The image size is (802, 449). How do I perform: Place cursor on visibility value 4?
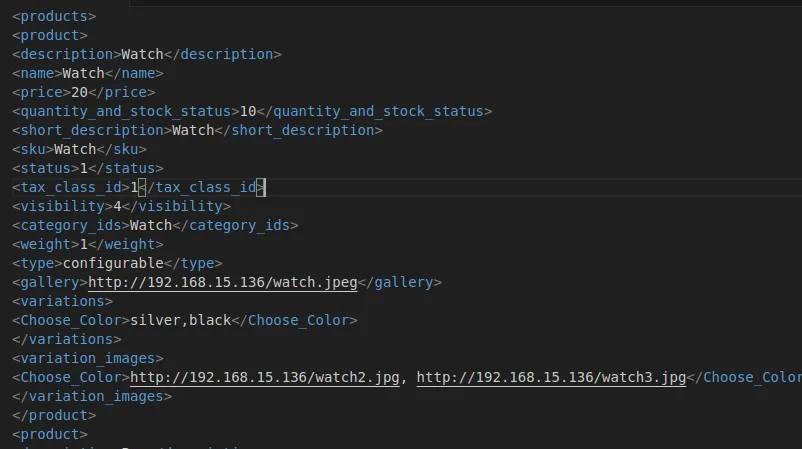point(117,207)
